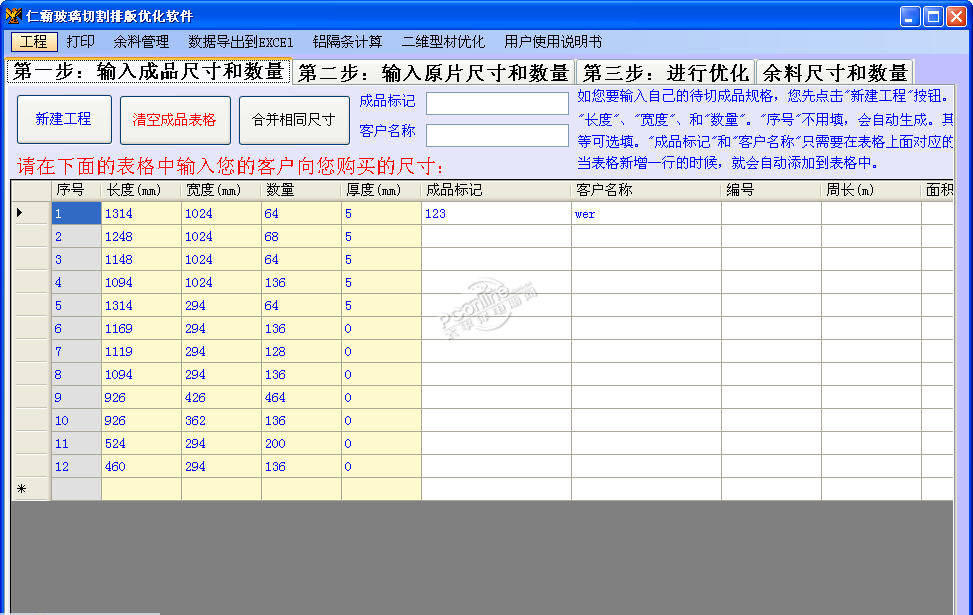Select the new-row asterisk row header
The image size is (973, 615).
click(x=31, y=489)
